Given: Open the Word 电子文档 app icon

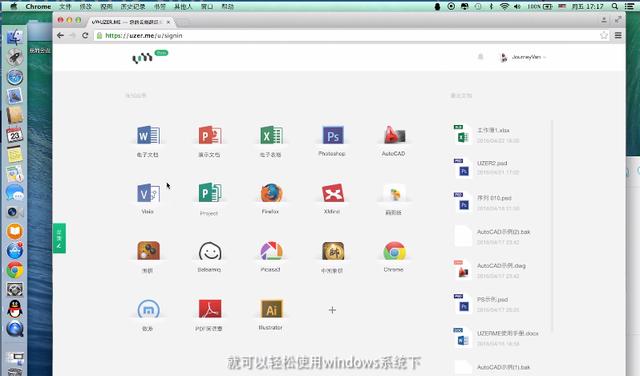Looking at the screenshot, I should [148, 135].
